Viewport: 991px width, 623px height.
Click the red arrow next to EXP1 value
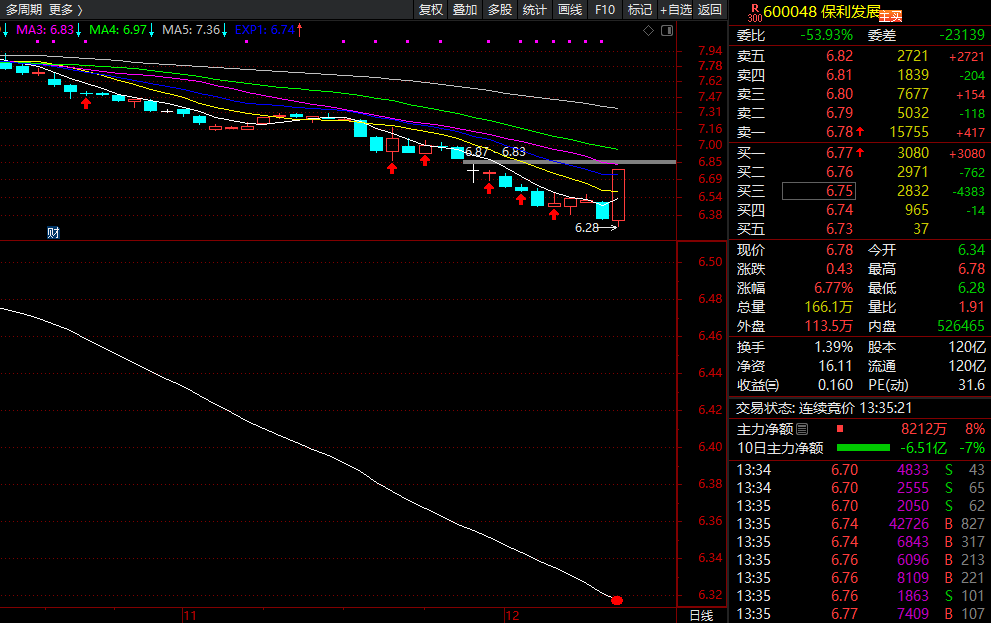coord(301,30)
